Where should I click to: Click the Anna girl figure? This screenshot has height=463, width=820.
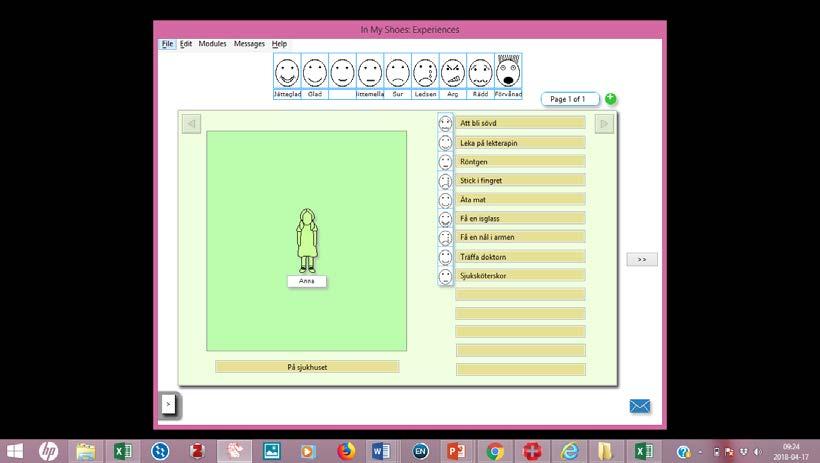coord(307,241)
